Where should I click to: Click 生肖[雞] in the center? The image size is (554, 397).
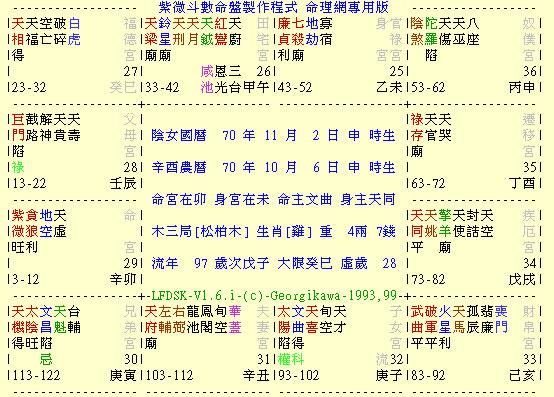coord(284,232)
